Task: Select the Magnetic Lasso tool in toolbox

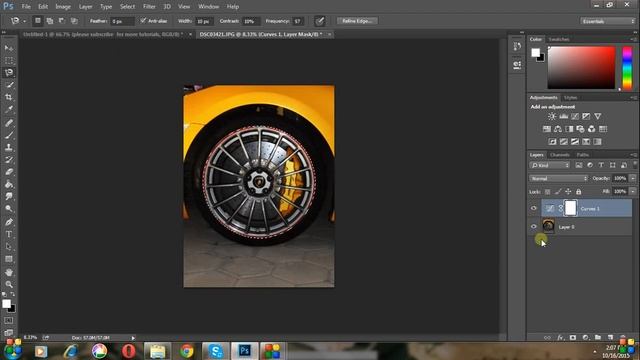Action: point(9,73)
